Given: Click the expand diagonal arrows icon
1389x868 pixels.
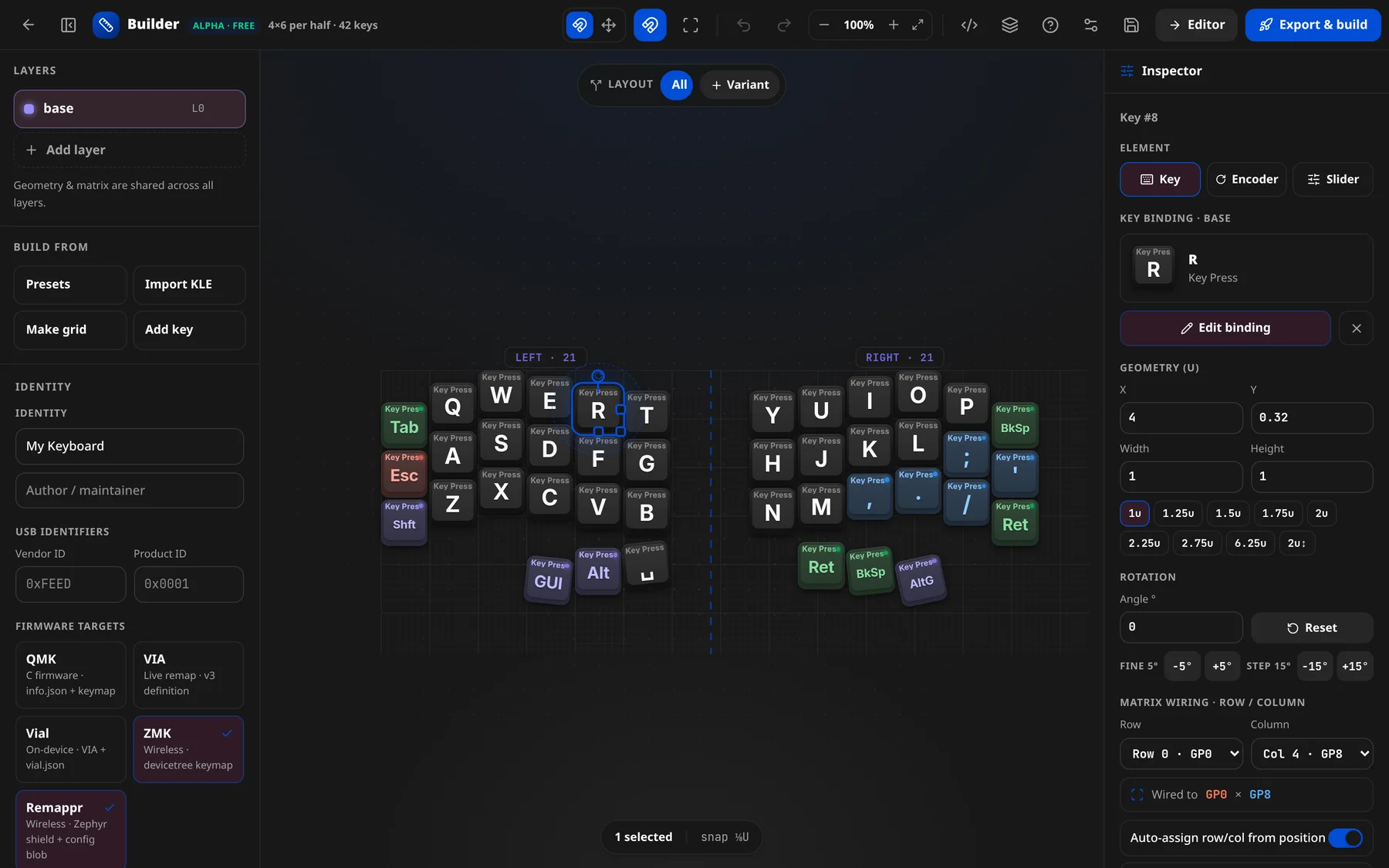Looking at the screenshot, I should click(x=918, y=25).
